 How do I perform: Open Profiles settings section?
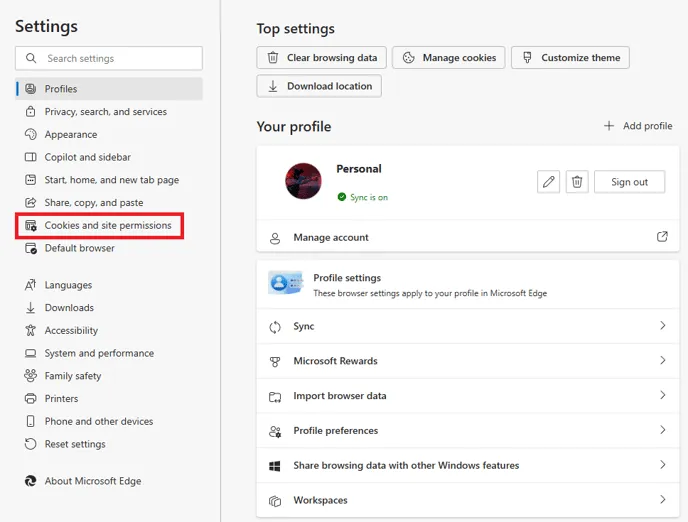point(109,89)
